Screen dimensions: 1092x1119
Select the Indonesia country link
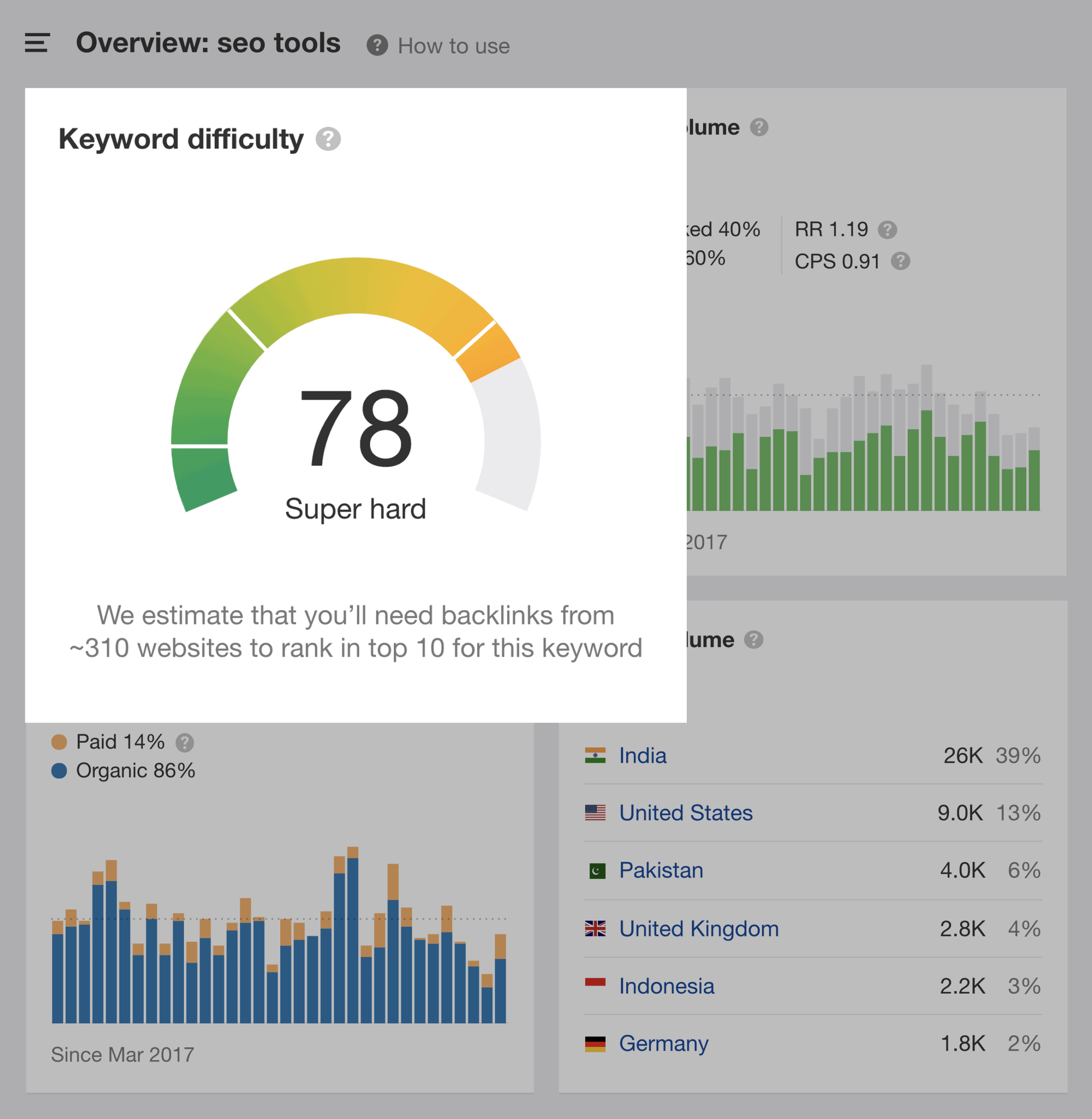666,986
